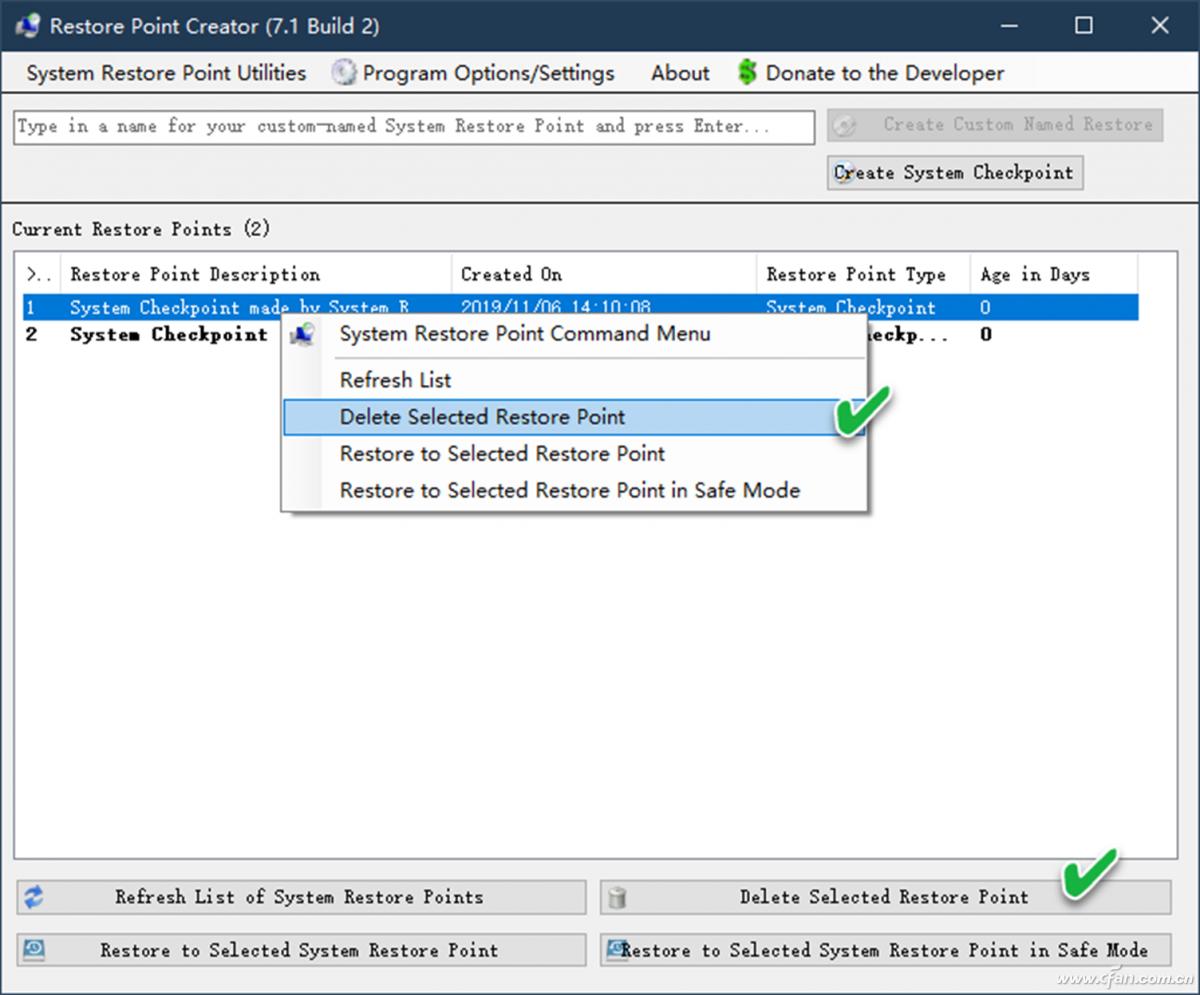Select Refresh List from context menu
This screenshot has height=995, width=1200.
(x=395, y=380)
